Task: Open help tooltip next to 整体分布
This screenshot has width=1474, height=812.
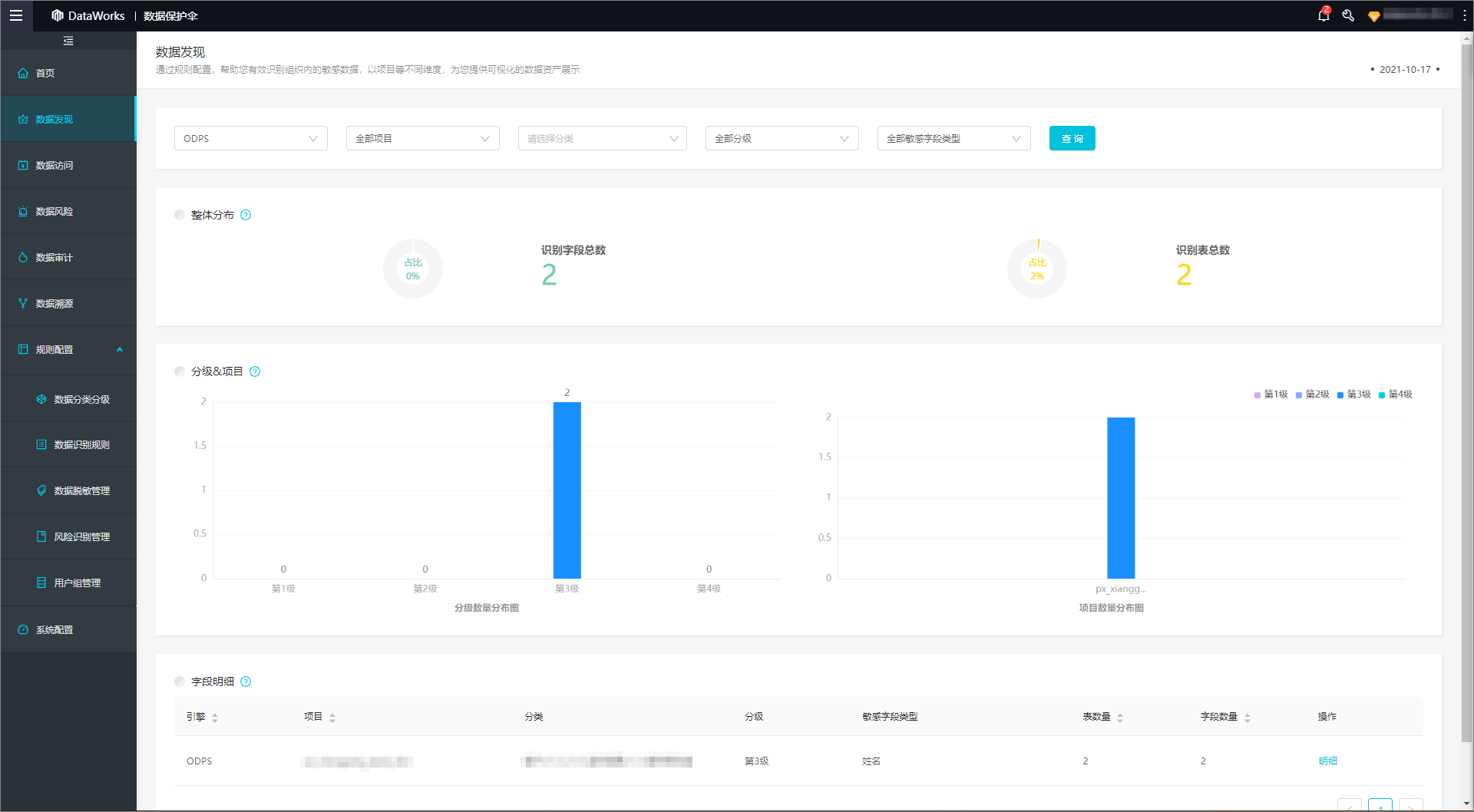Action: tap(246, 215)
